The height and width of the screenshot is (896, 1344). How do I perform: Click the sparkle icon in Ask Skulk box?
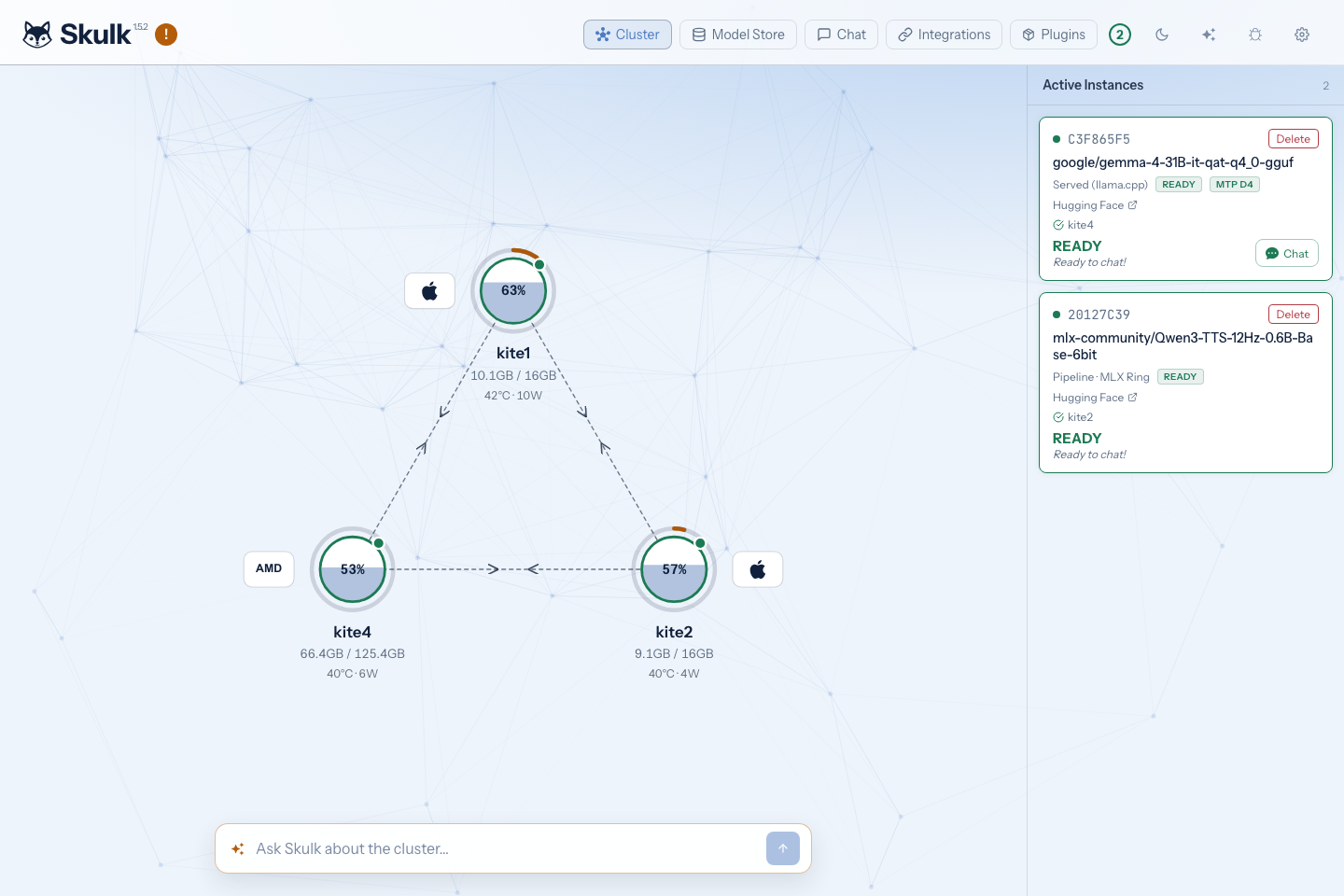237,848
